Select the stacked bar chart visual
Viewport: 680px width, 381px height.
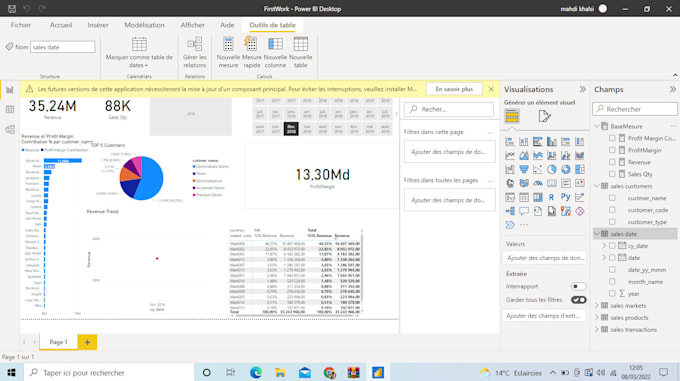pos(510,142)
